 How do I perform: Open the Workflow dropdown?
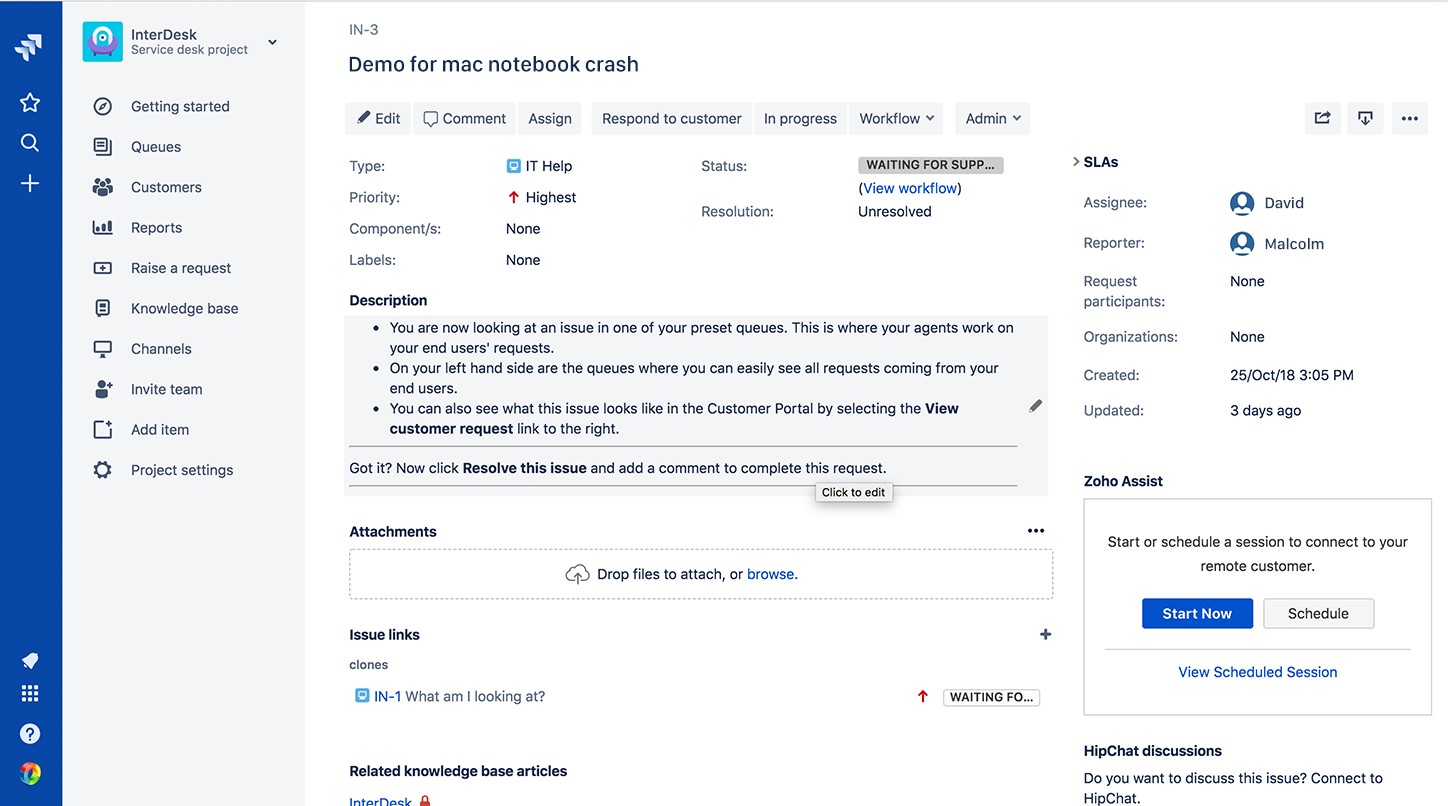[897, 118]
